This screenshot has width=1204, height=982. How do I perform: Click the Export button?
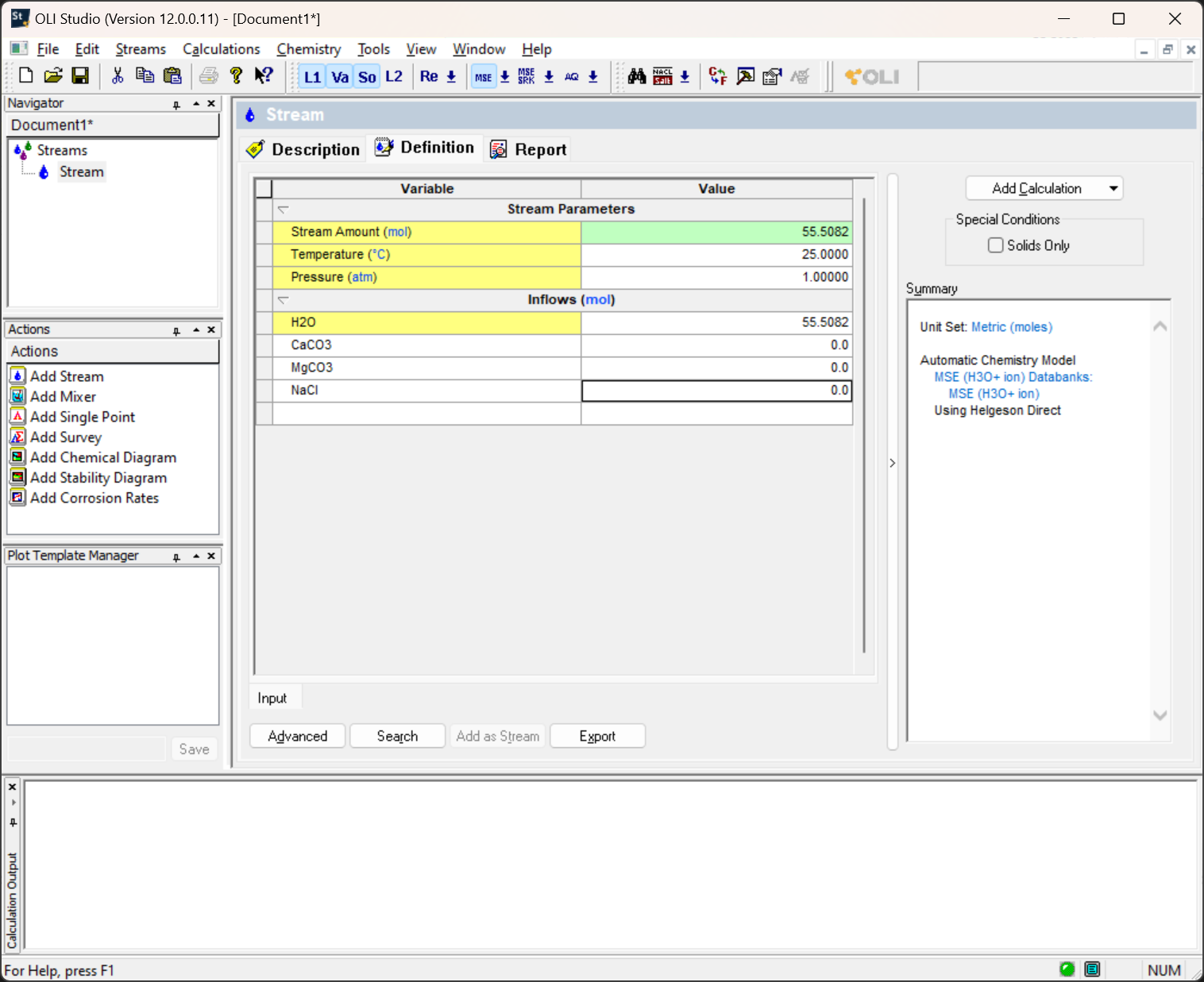tap(597, 736)
